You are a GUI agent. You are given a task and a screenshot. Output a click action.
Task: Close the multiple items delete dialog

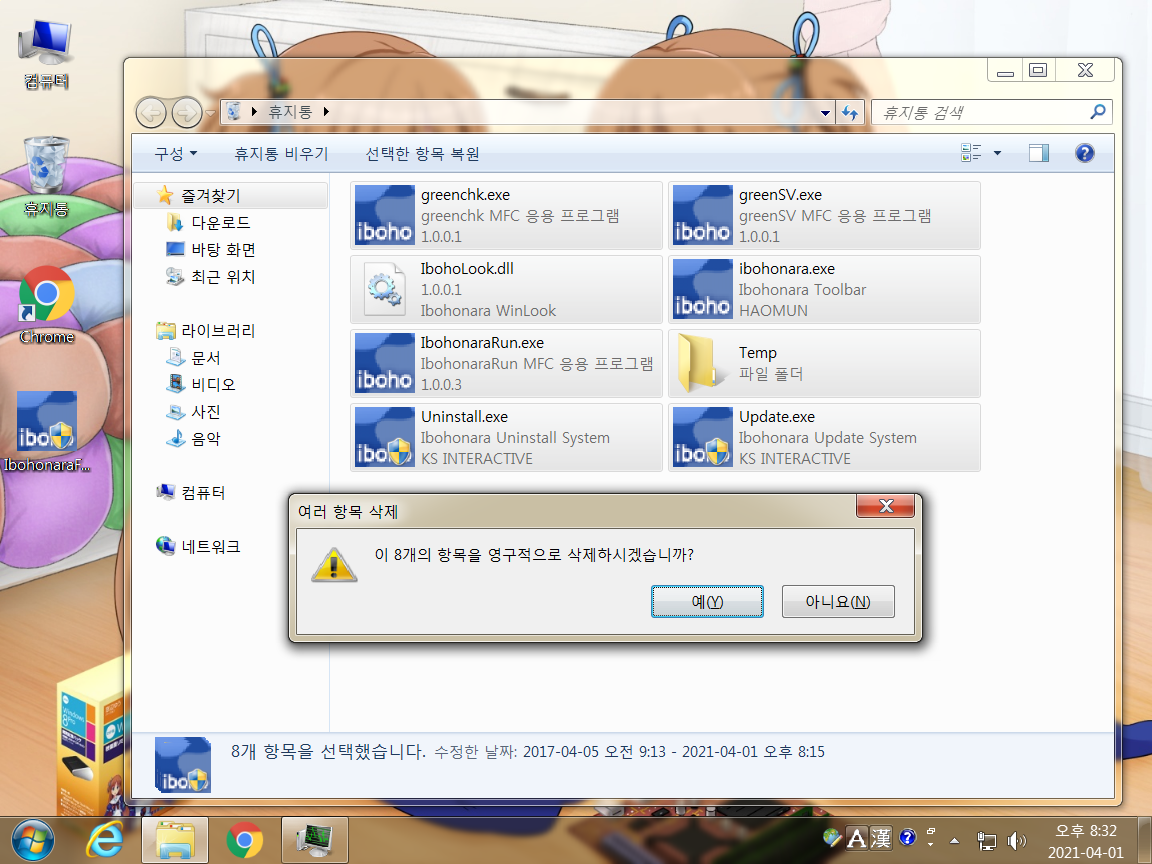885,506
